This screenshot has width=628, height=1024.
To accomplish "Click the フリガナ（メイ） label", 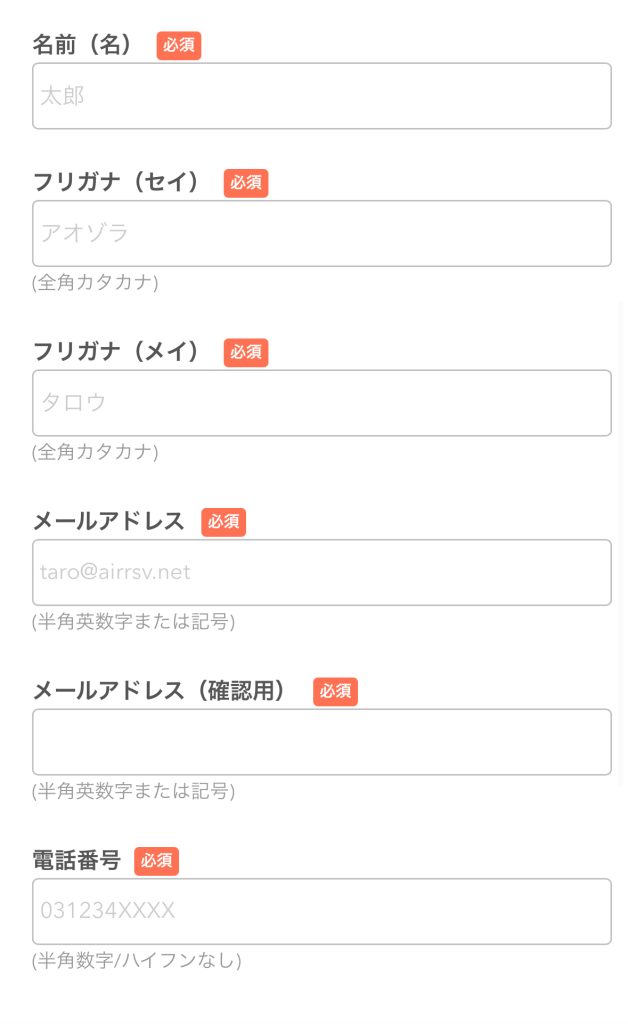I will pyautogui.click(x=117, y=352).
